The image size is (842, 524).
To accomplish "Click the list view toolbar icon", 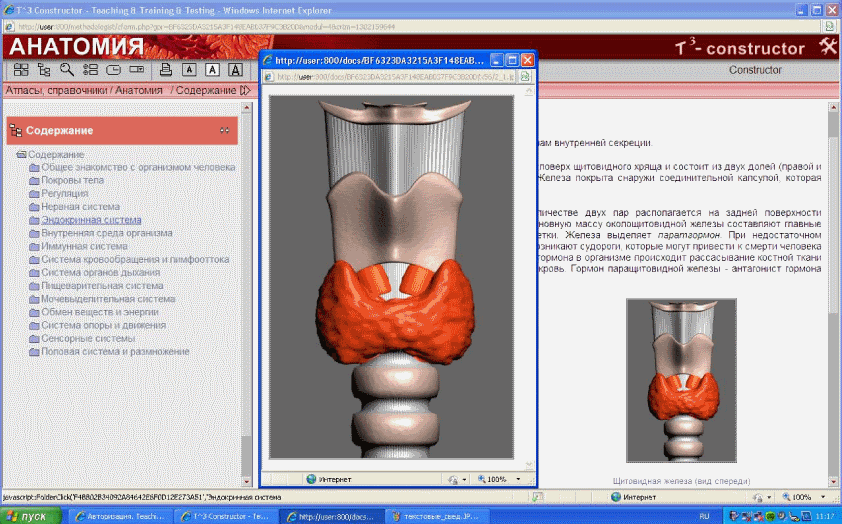I will pos(91,70).
